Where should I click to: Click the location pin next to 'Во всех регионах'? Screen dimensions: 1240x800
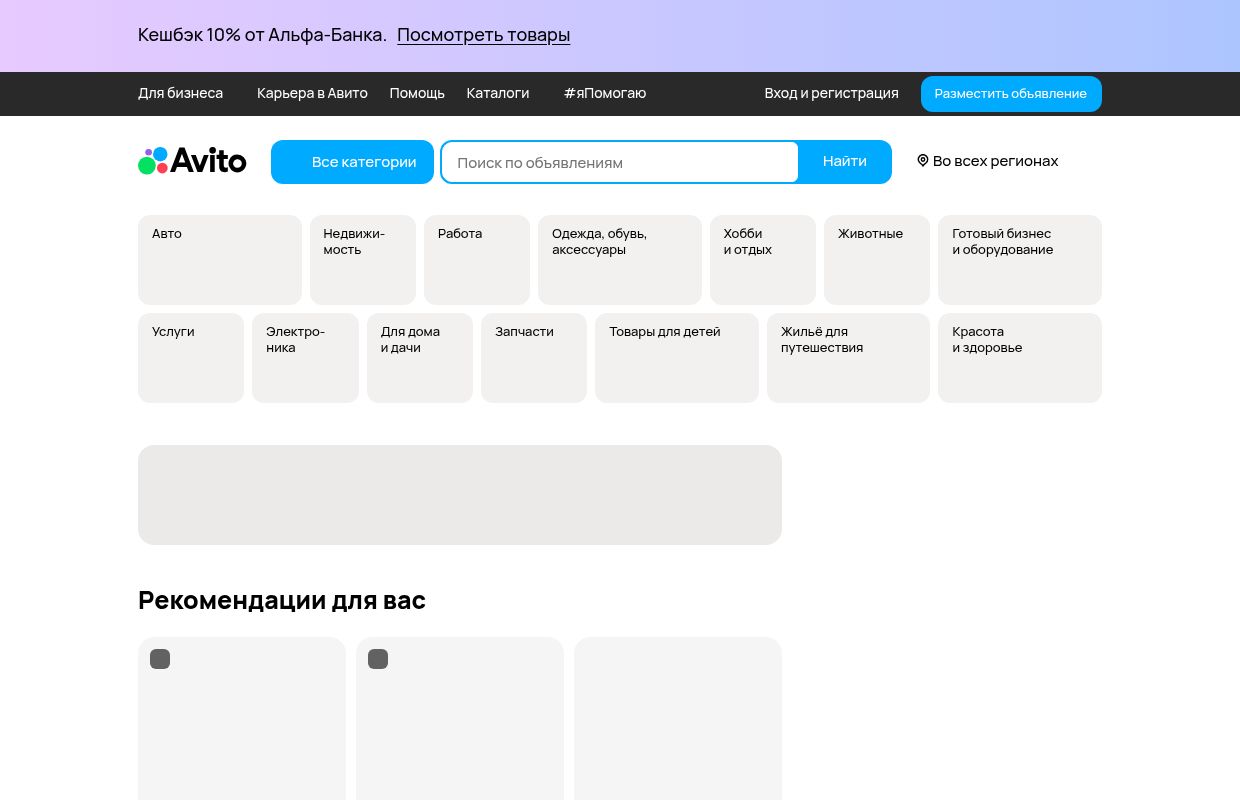tap(923, 160)
